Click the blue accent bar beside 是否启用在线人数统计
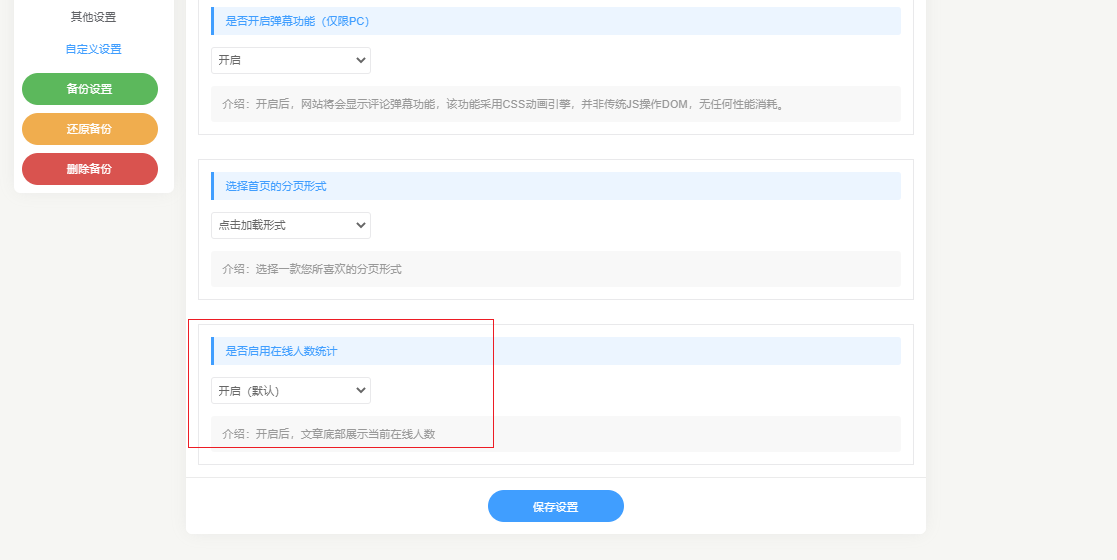1117x560 pixels. tap(212, 351)
